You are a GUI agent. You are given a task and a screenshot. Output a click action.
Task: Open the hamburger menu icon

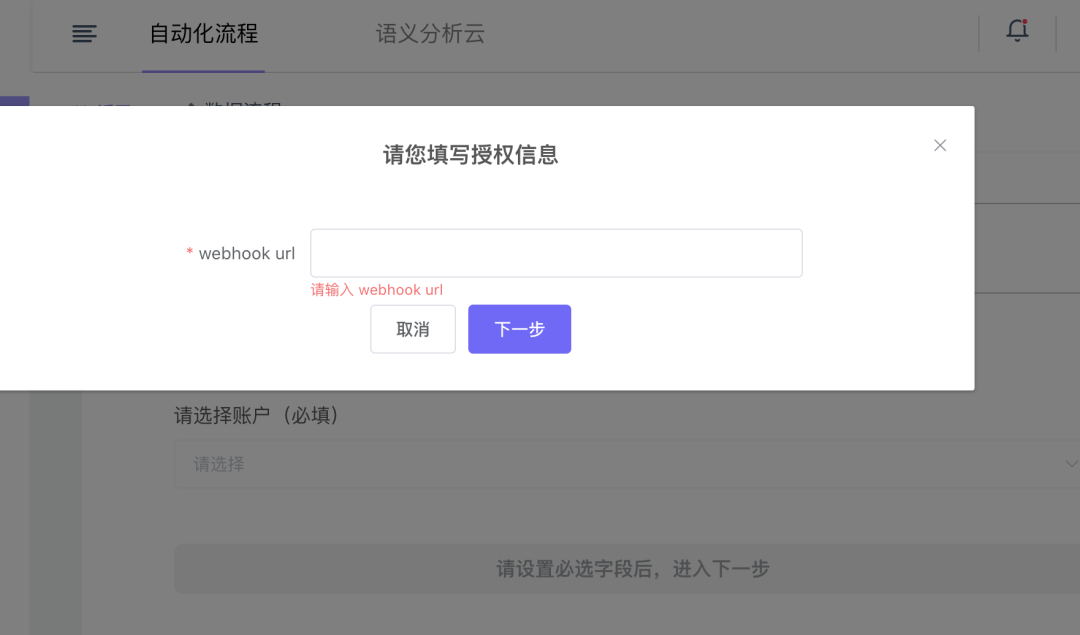tap(84, 34)
